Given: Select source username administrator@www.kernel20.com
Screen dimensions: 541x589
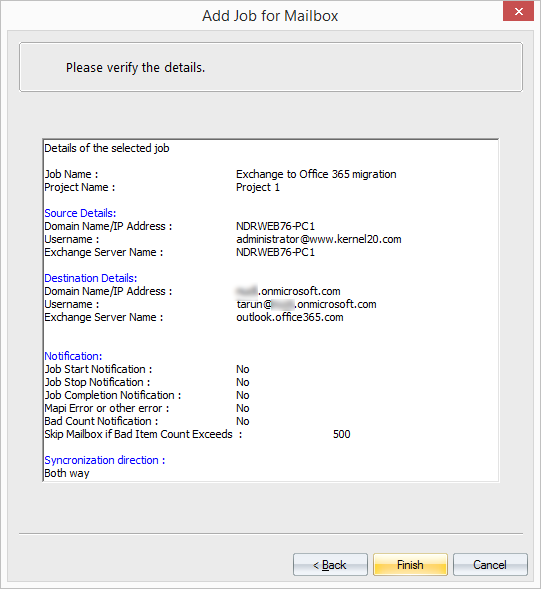Looking at the screenshot, I should click(319, 239).
